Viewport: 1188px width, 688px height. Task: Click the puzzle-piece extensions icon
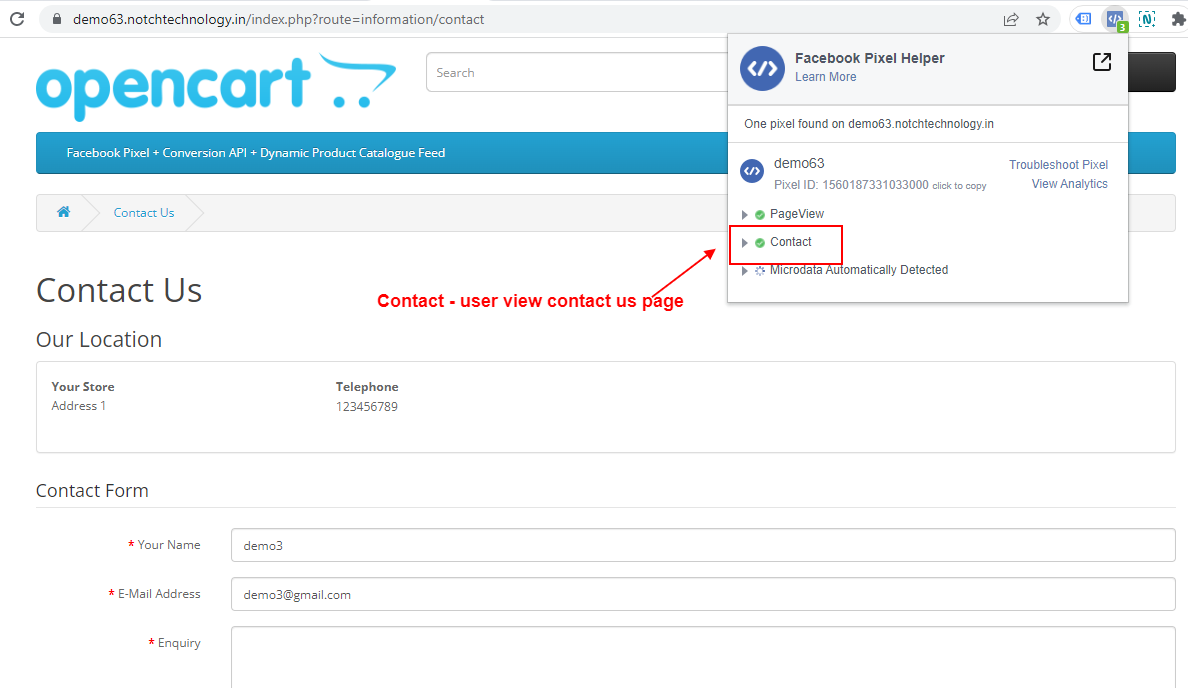click(x=1179, y=19)
